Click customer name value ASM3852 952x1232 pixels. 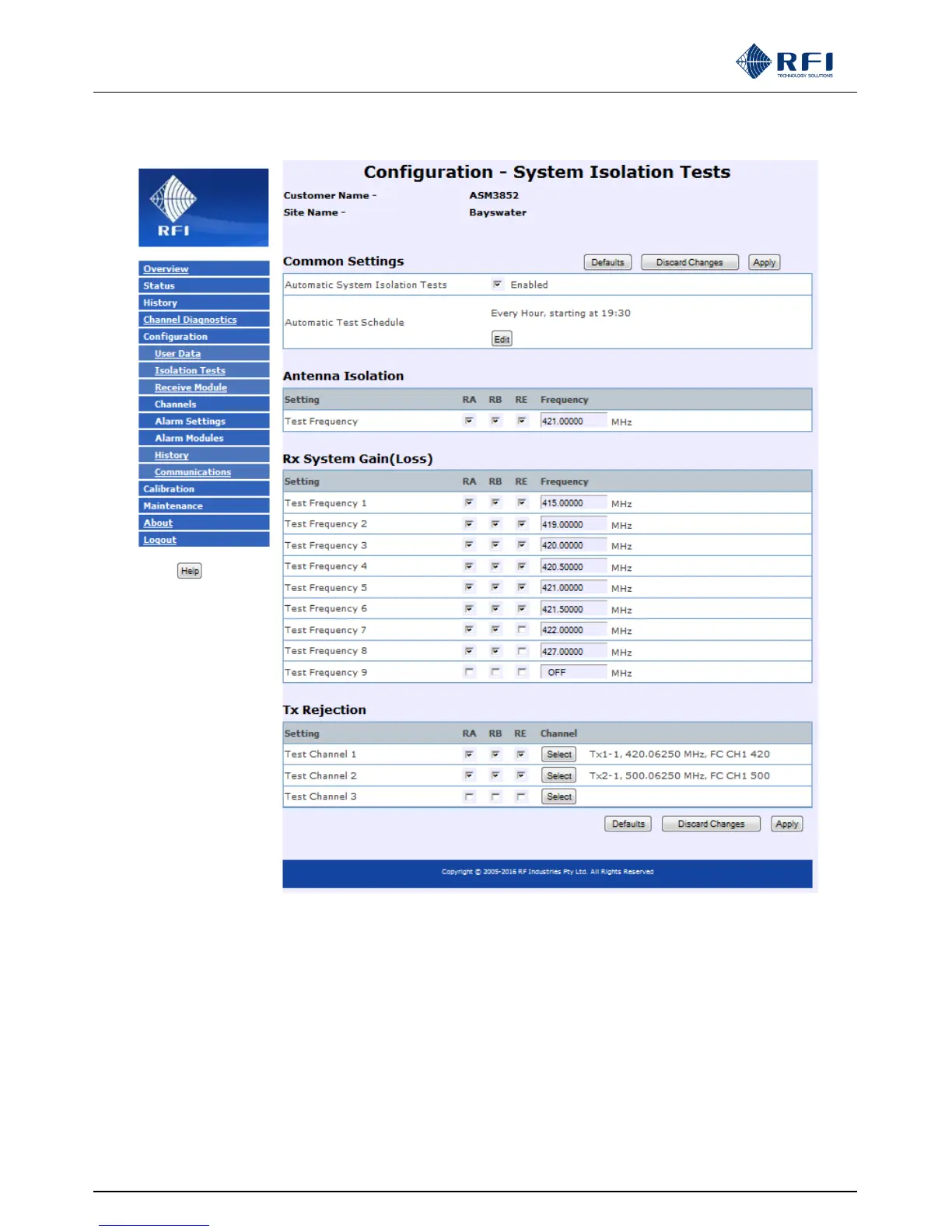[494, 195]
